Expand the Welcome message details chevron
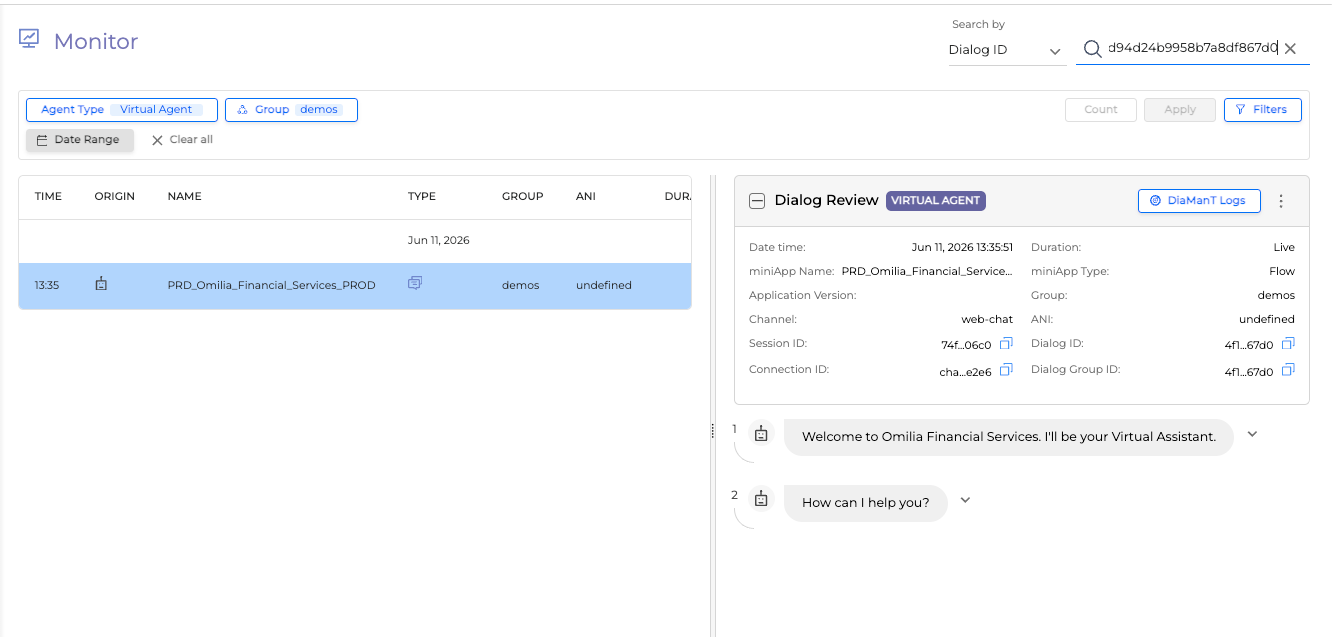 pos(1252,434)
